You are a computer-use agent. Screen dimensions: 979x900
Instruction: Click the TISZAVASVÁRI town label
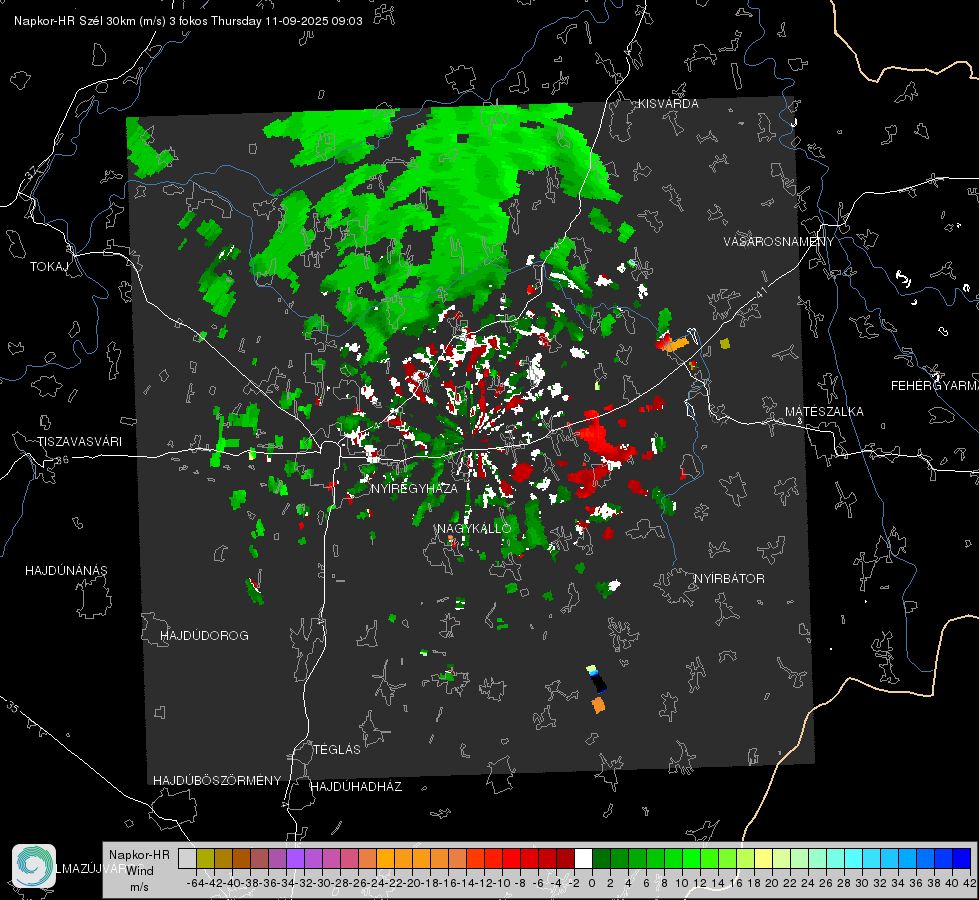pyautogui.click(x=79, y=442)
